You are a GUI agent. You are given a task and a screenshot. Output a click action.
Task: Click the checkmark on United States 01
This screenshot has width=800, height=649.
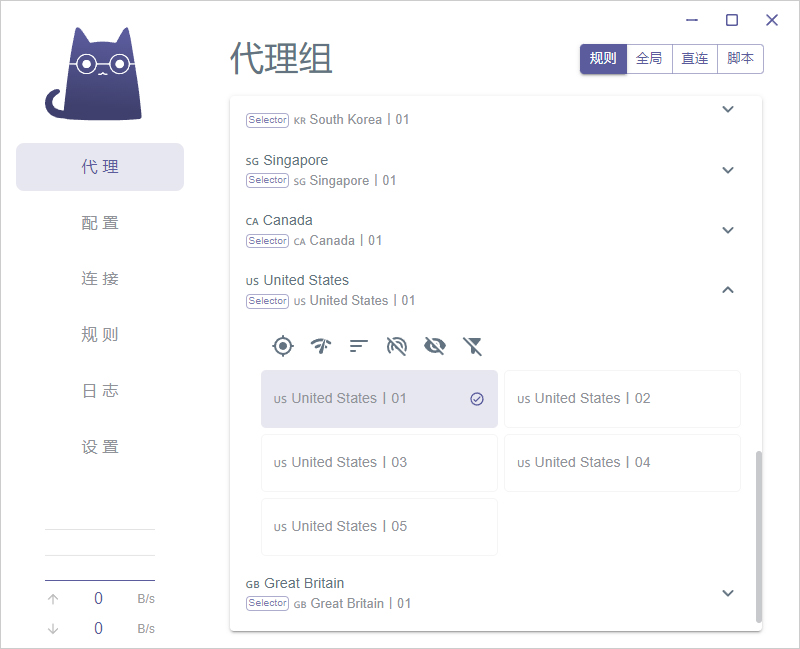pyautogui.click(x=477, y=399)
